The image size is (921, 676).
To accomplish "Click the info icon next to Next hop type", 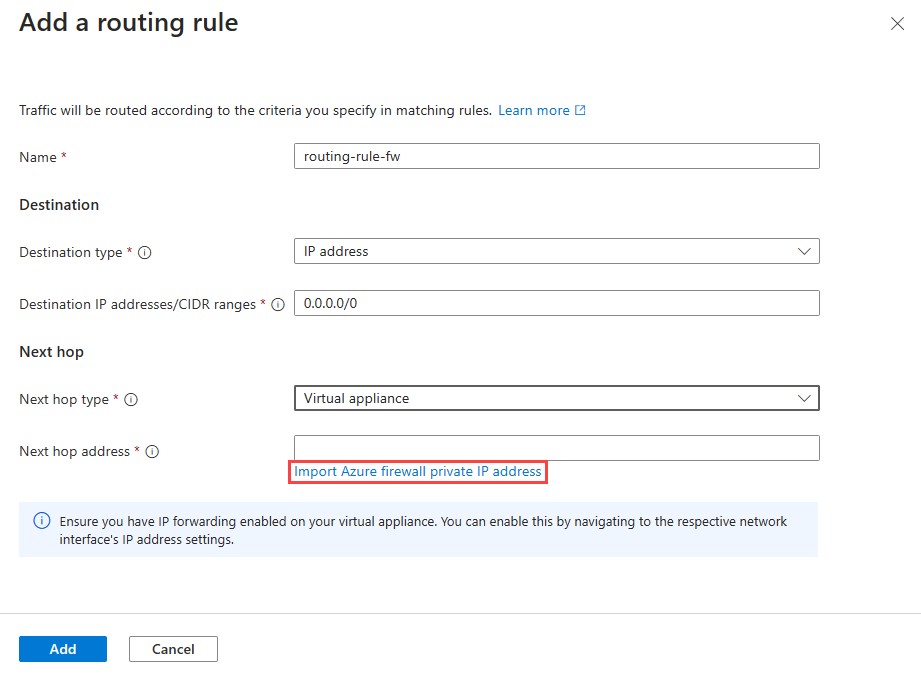I will 133,399.
